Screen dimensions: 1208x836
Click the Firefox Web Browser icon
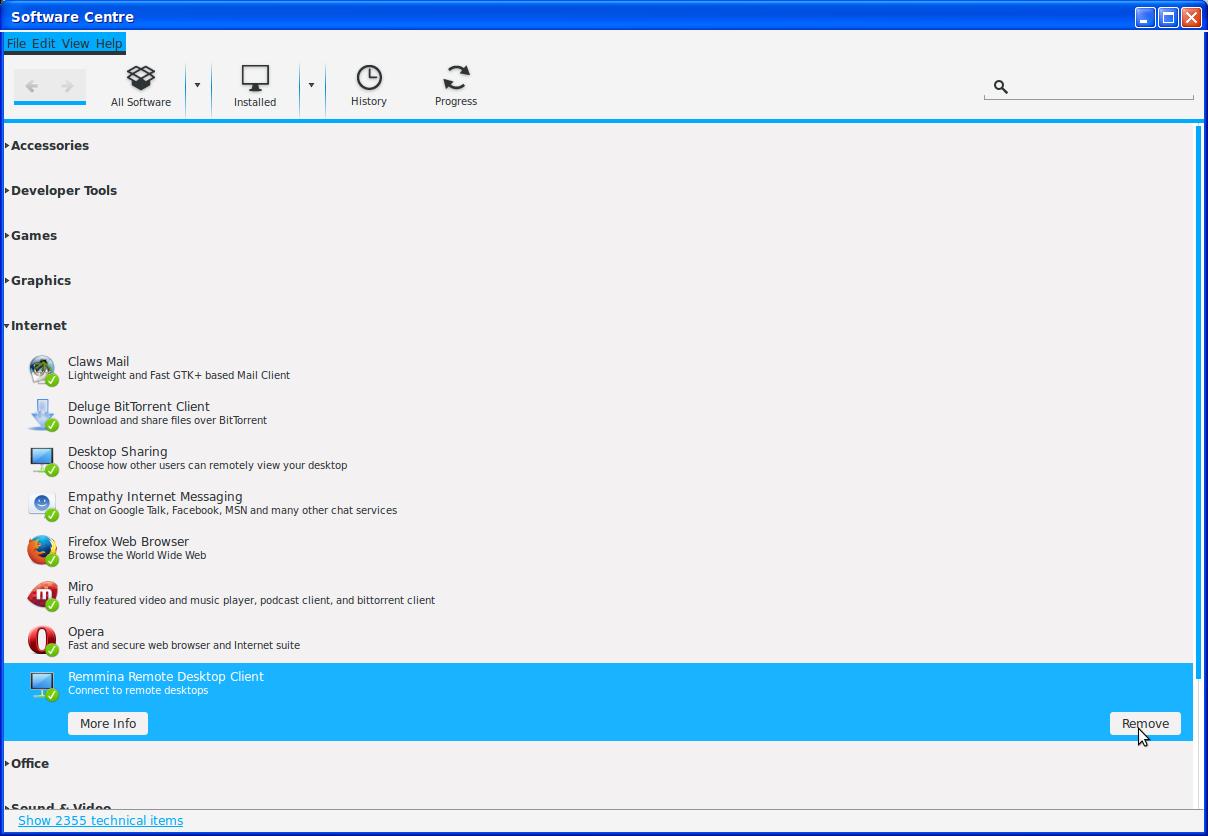[x=42, y=549]
